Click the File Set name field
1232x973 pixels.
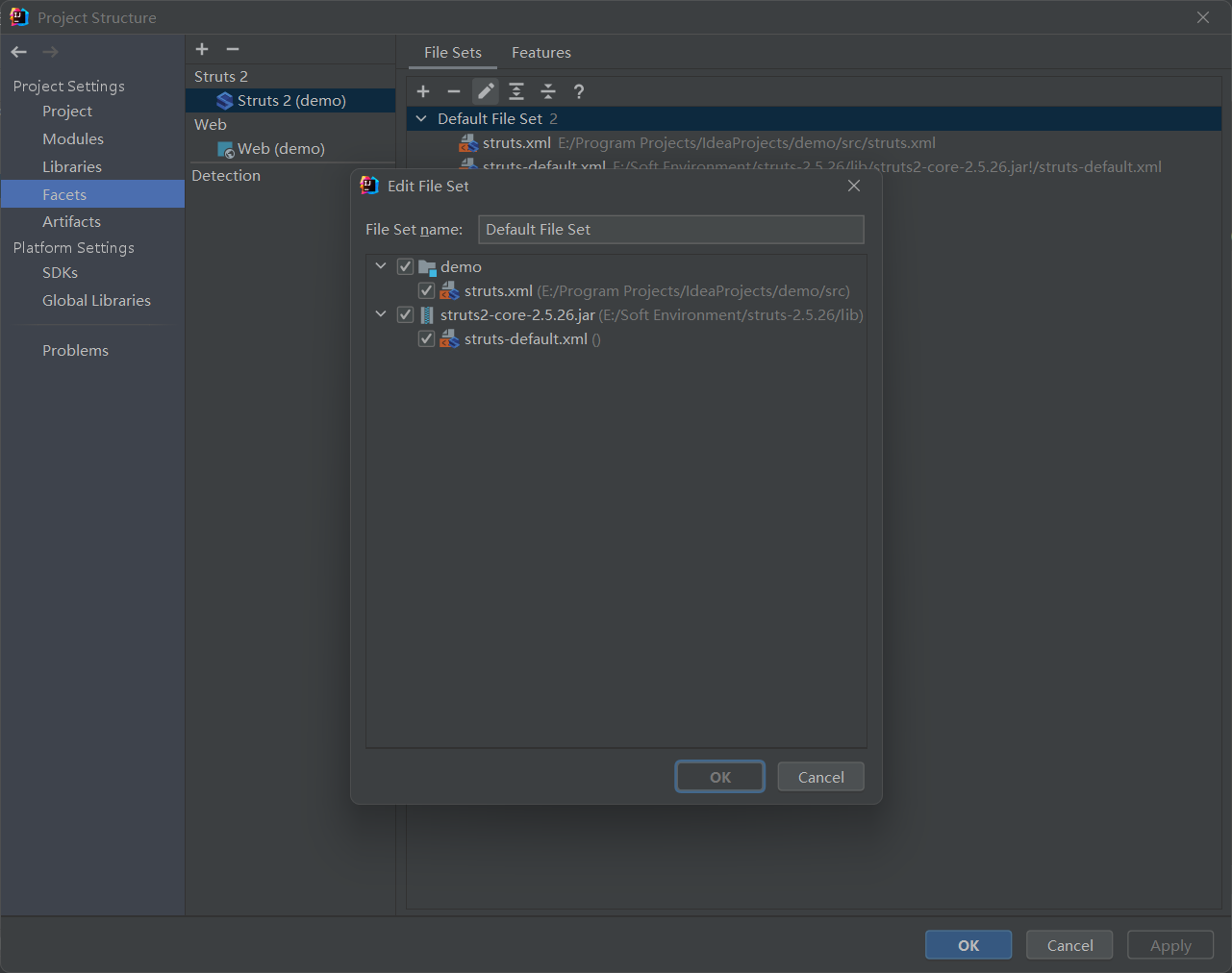coord(671,230)
